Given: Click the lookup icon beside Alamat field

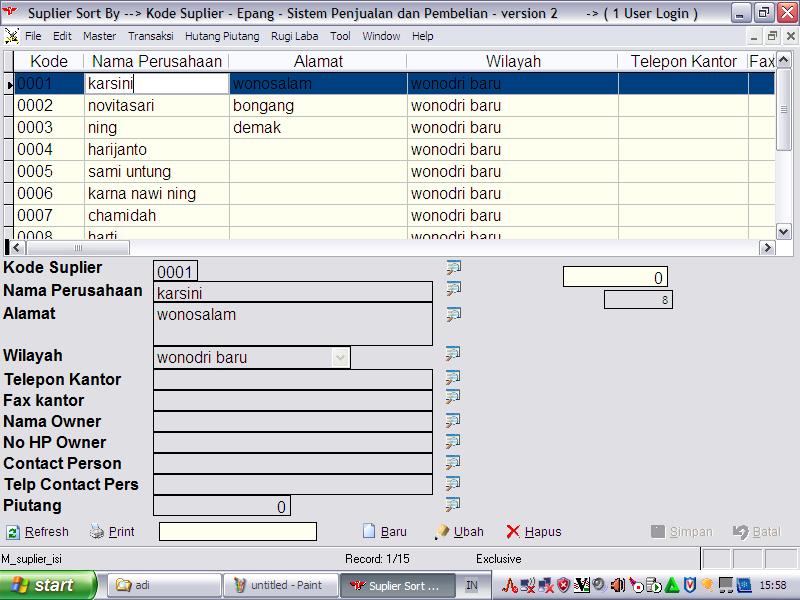Looking at the screenshot, I should (x=453, y=314).
